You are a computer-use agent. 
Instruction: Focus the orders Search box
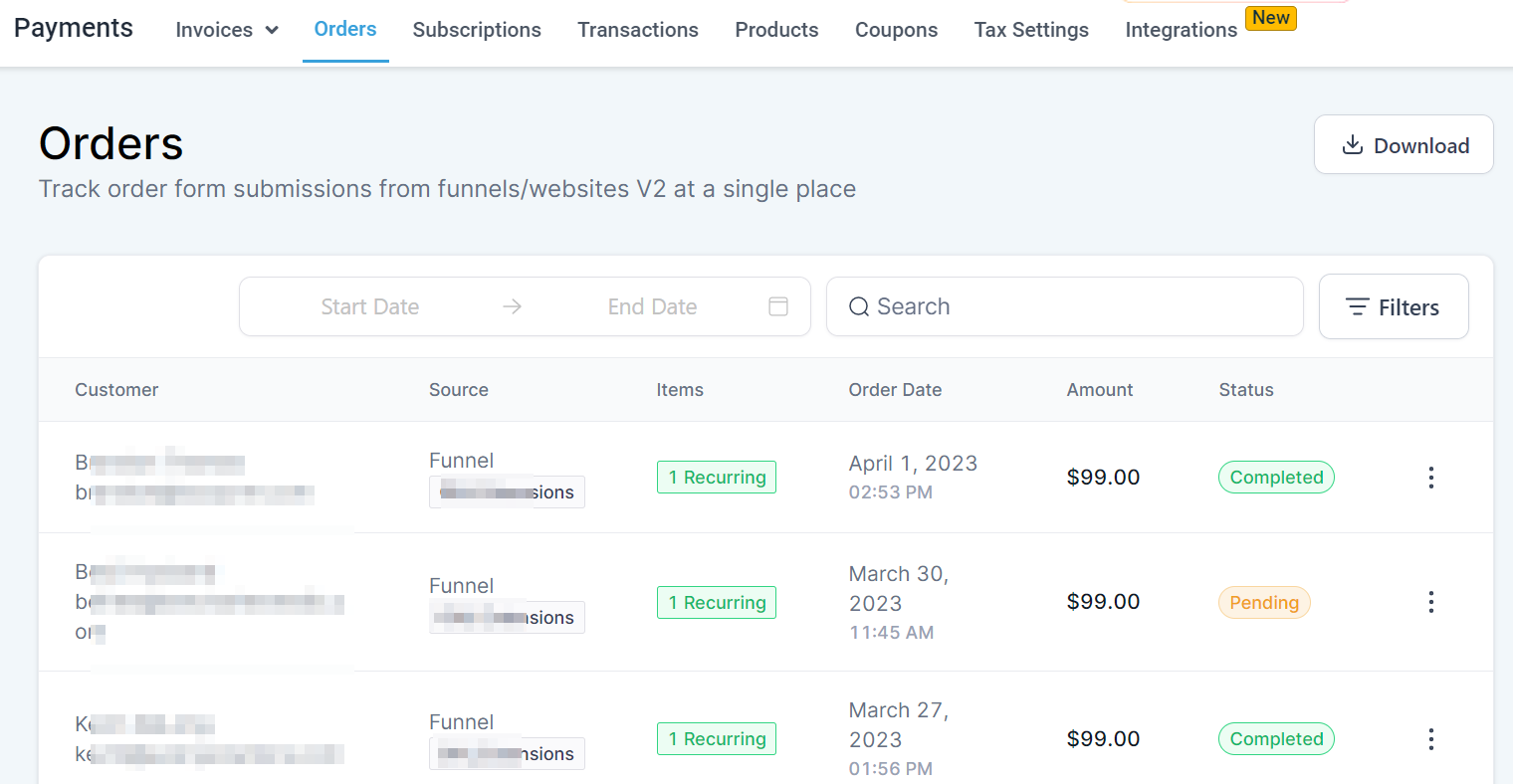point(1075,307)
